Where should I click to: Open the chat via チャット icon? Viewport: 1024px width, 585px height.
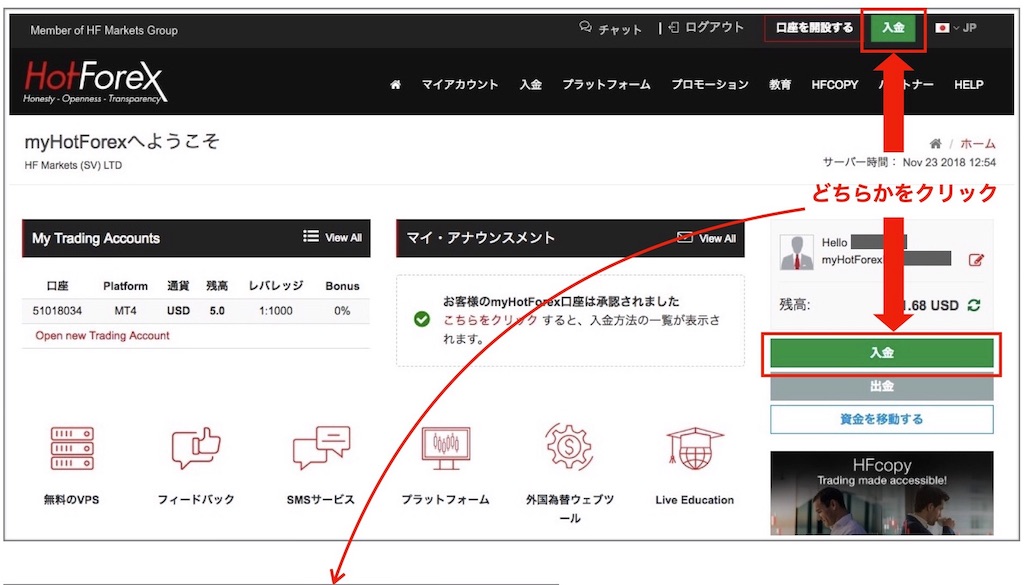click(585, 27)
